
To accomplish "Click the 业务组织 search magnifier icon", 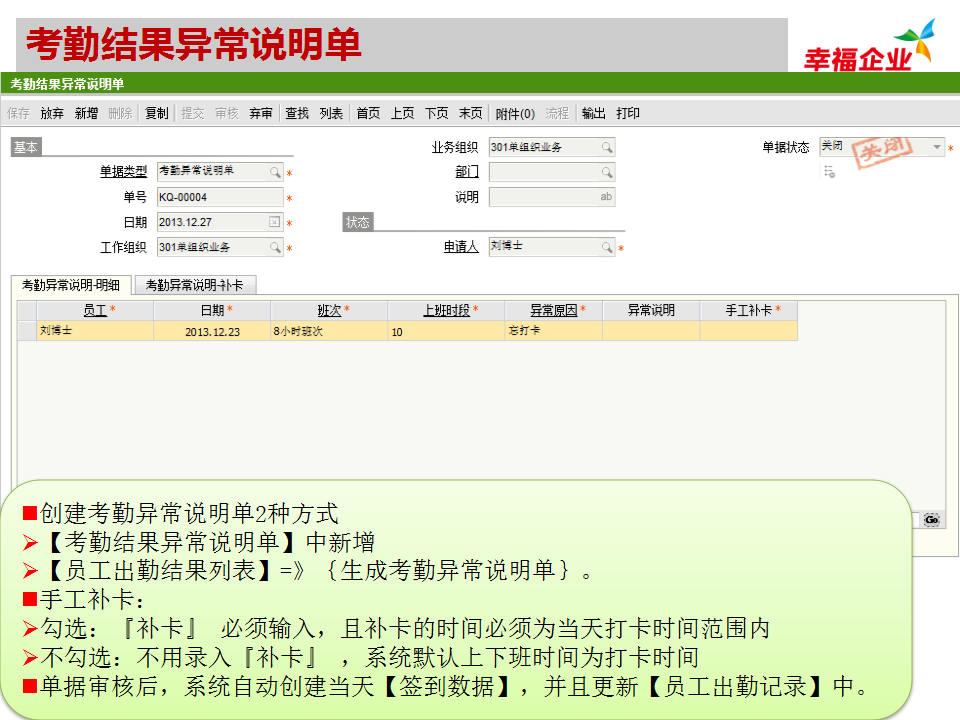I will coord(606,147).
